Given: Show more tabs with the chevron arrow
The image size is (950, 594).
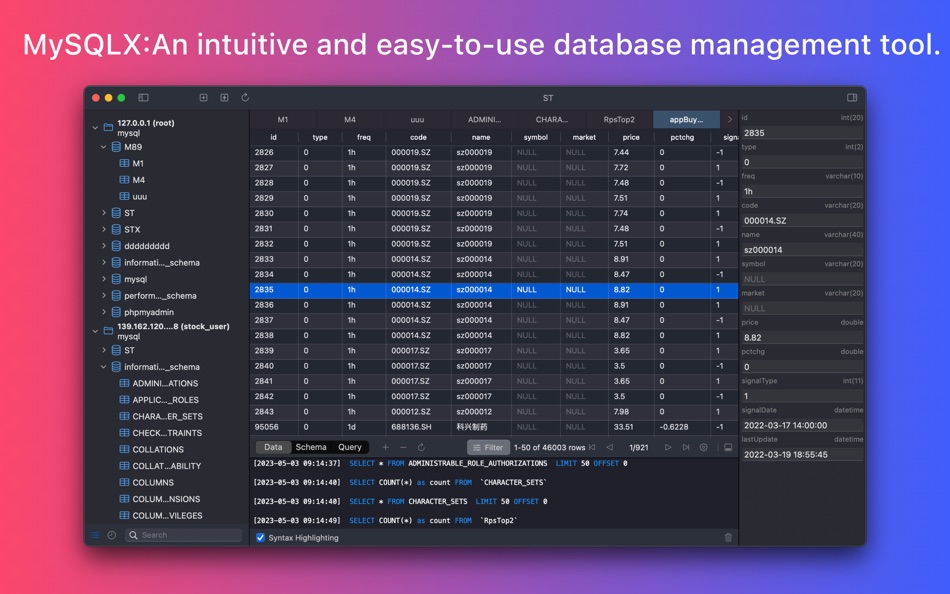Looking at the screenshot, I should (729, 119).
